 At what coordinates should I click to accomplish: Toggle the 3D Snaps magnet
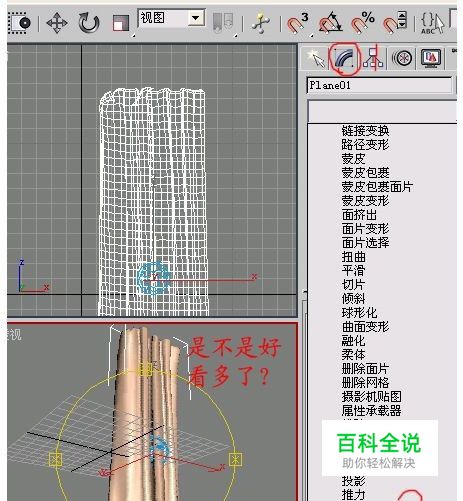(297, 23)
